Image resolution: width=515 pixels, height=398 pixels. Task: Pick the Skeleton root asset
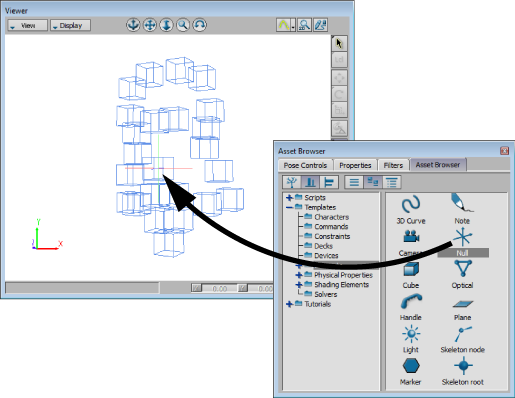pos(463,366)
